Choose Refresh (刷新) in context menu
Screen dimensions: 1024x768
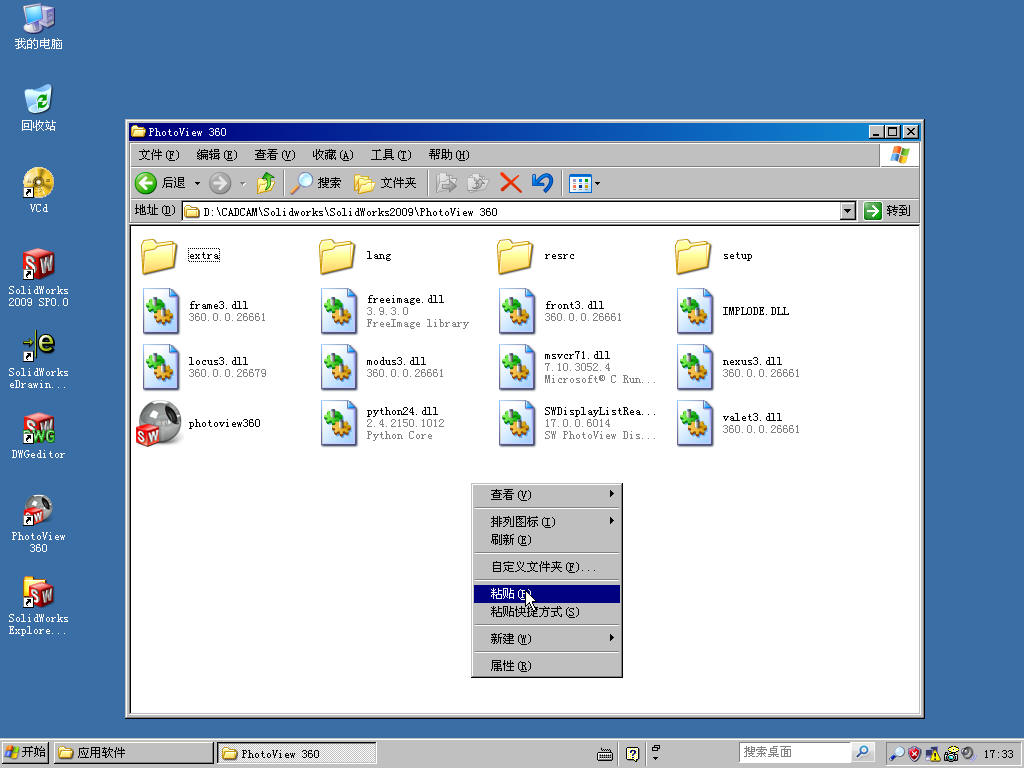click(x=547, y=539)
